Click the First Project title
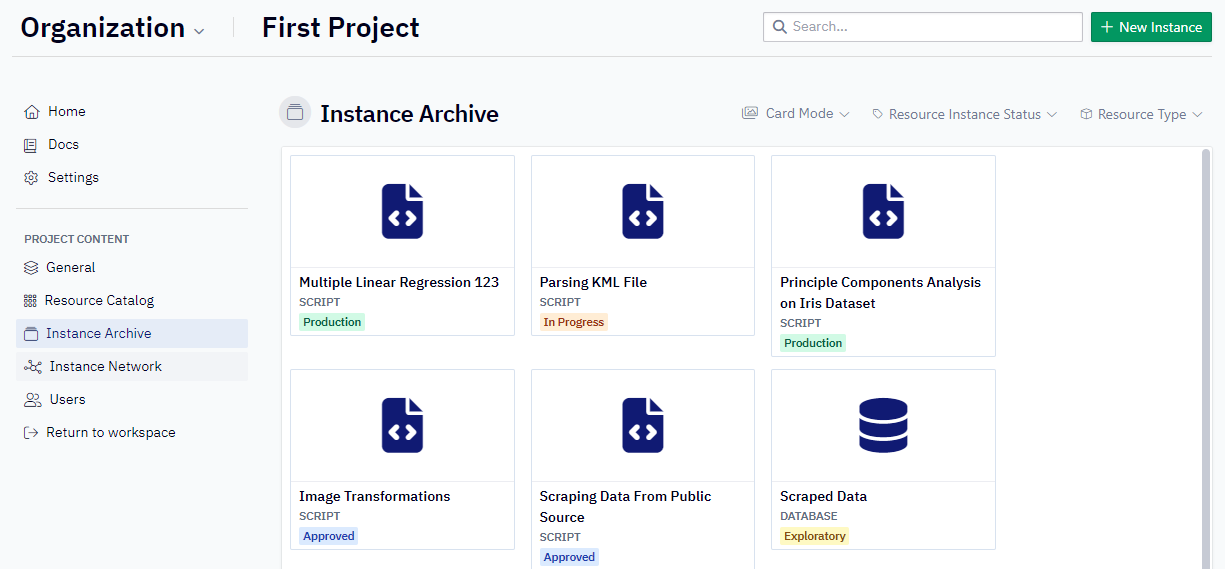This screenshot has width=1225, height=569. pyautogui.click(x=341, y=28)
